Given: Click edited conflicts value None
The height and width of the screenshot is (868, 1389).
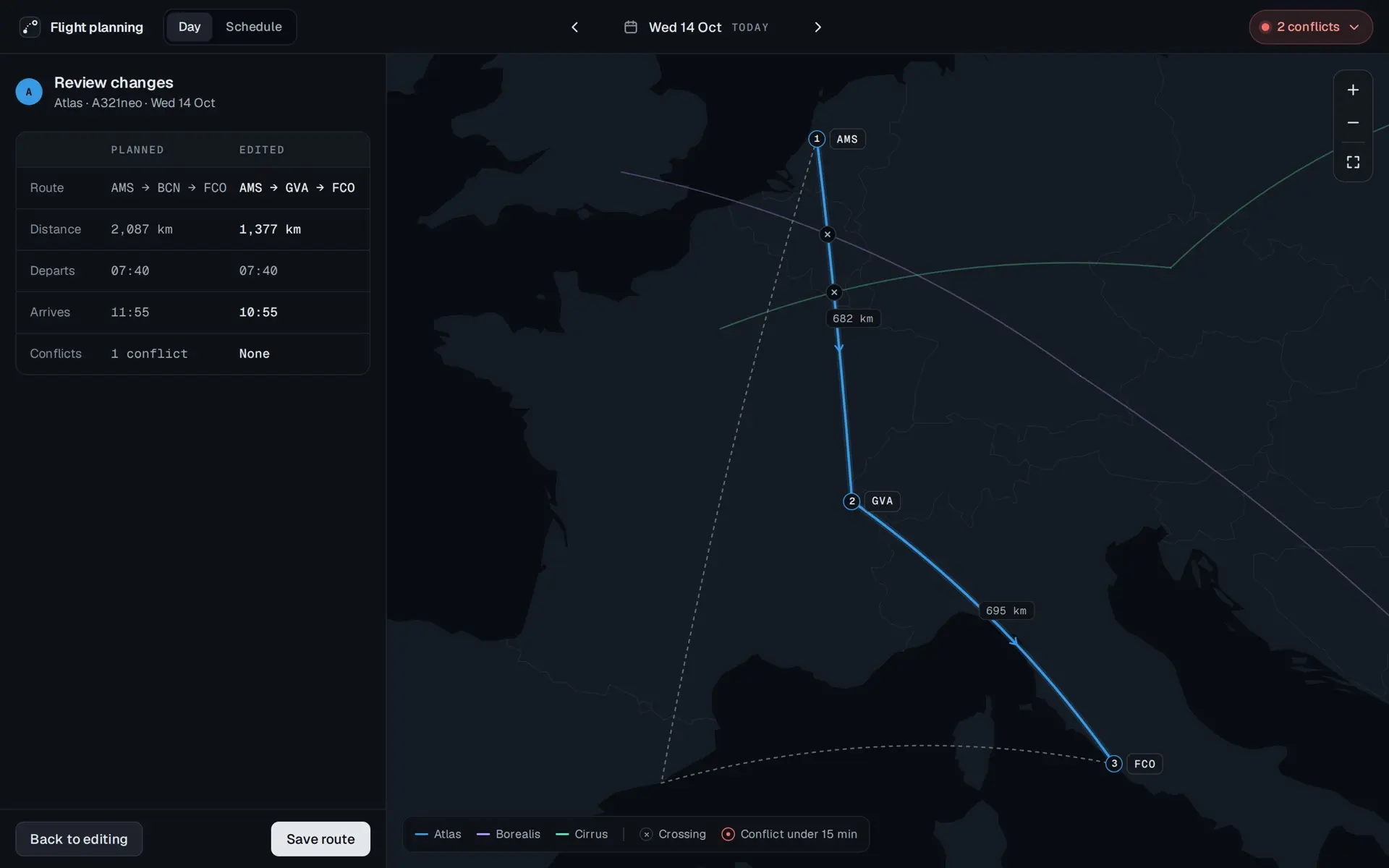Looking at the screenshot, I should click(x=254, y=354).
